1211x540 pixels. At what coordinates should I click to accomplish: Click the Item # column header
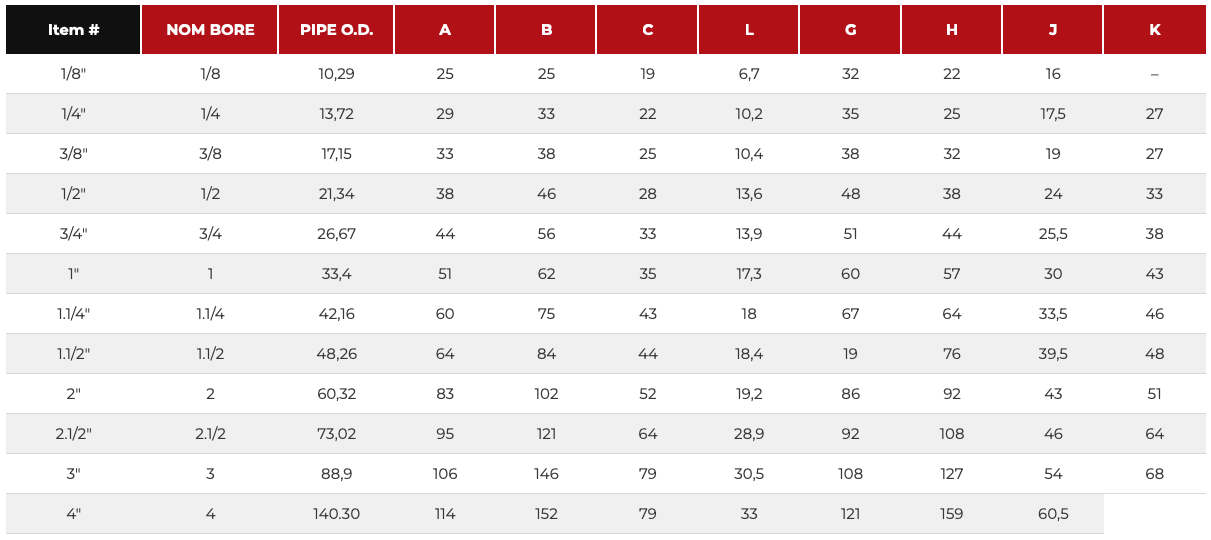pyautogui.click(x=73, y=30)
